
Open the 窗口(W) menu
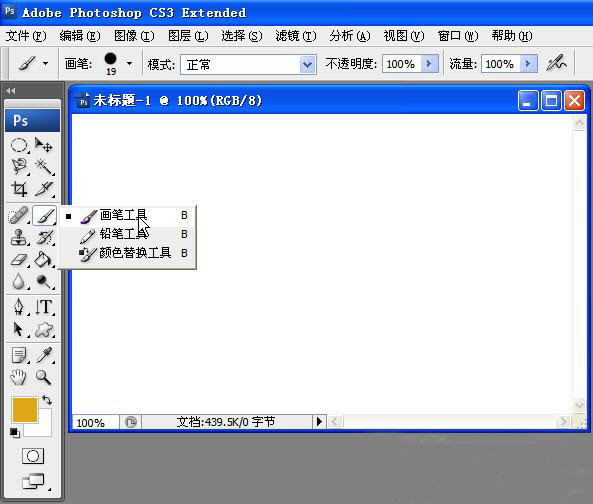(x=458, y=36)
